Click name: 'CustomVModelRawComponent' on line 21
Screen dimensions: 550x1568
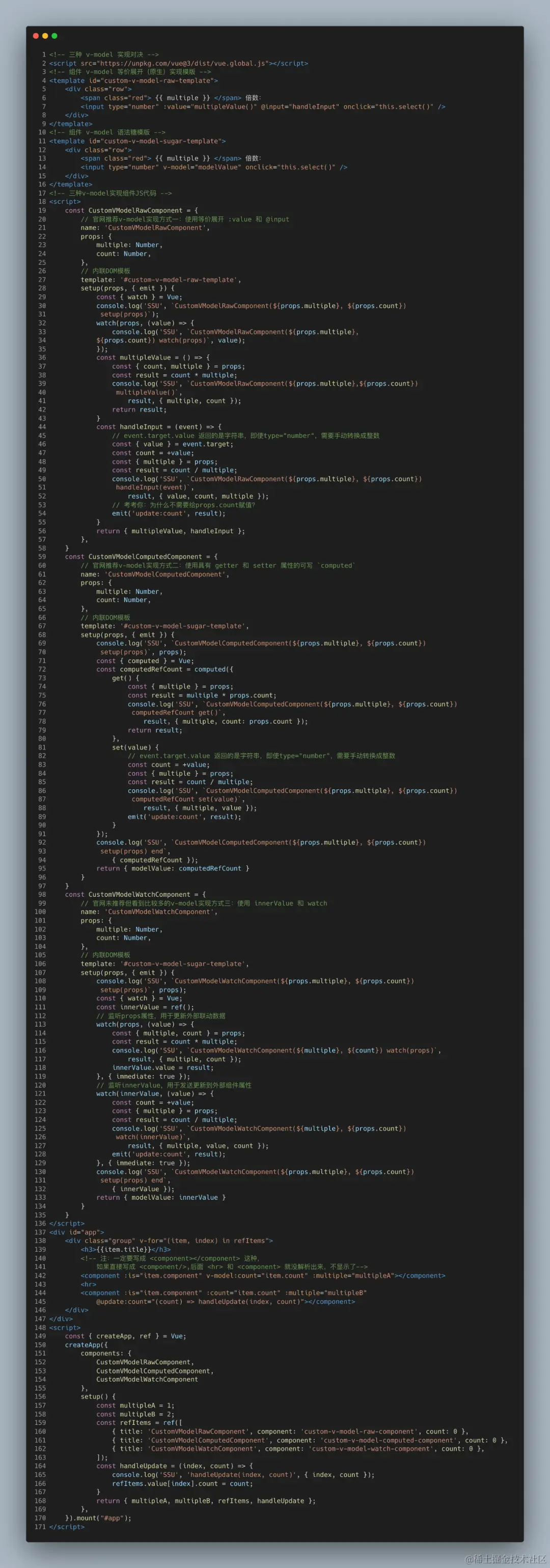coord(145,228)
